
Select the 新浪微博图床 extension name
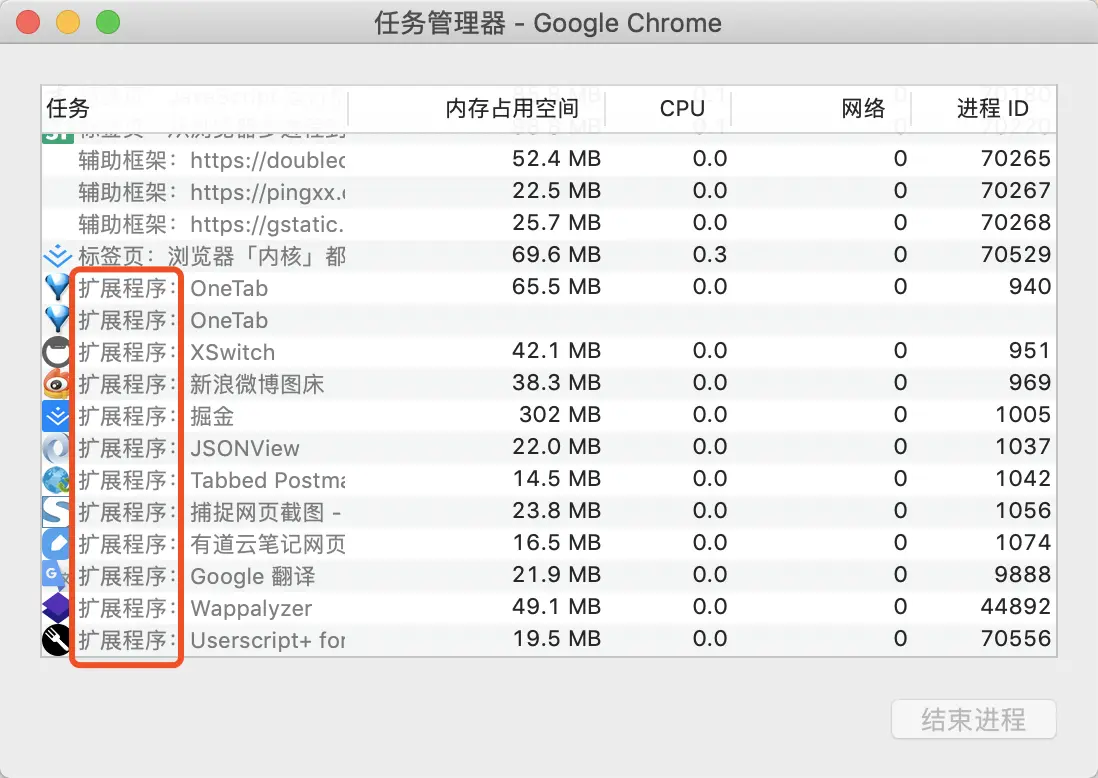[257, 384]
